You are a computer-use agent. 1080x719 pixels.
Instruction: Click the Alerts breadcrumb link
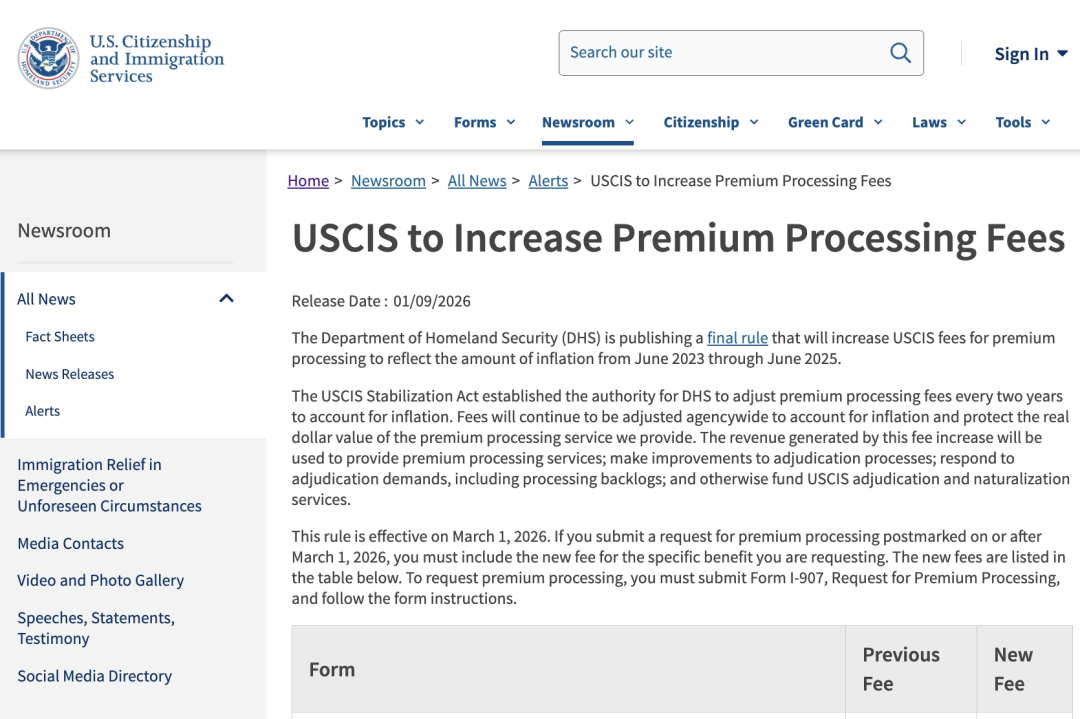point(548,181)
